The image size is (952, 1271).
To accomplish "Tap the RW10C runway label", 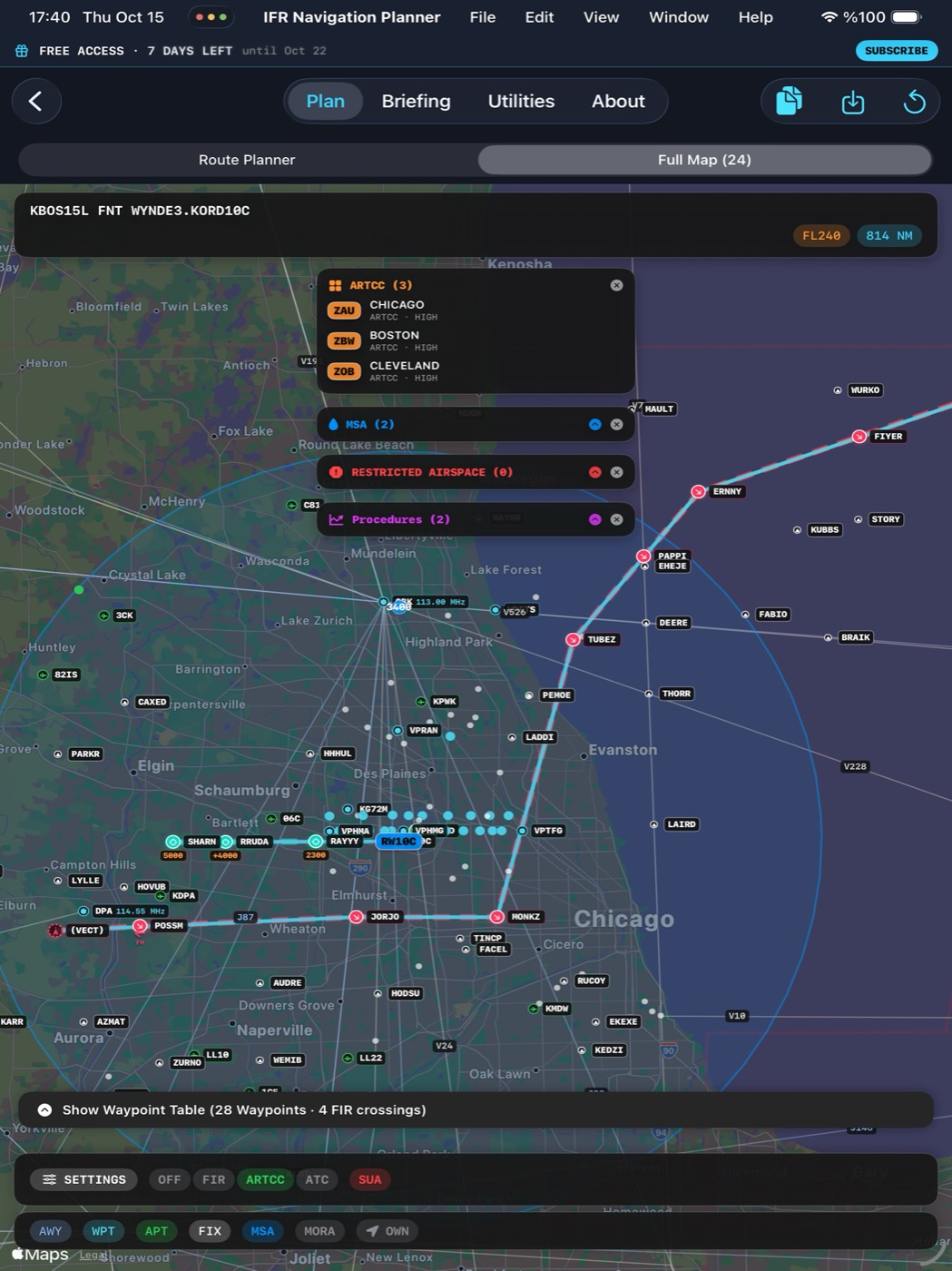I will coord(398,842).
